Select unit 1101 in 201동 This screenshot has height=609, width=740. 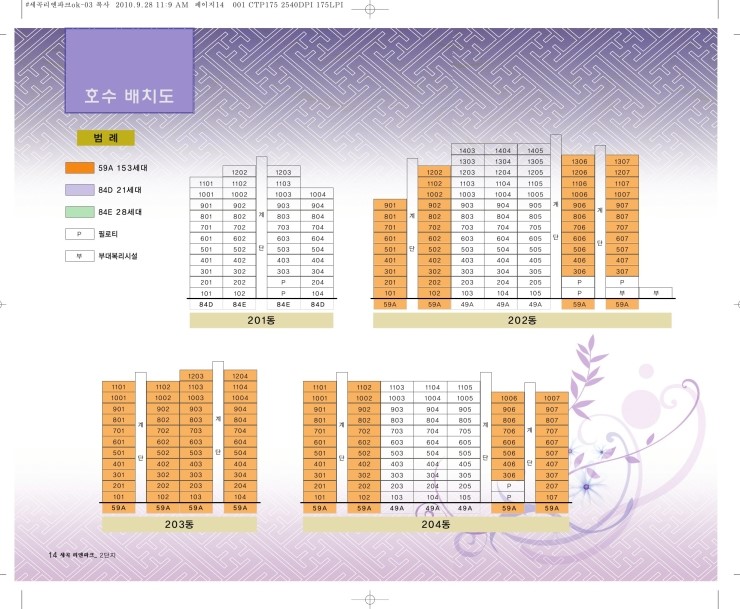tap(206, 183)
